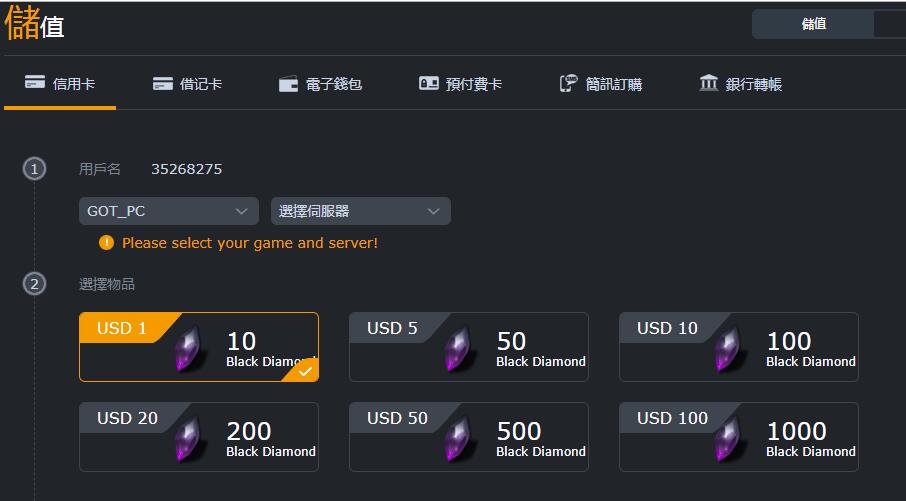Click the prepaid card icon beside 預付費卡
906x501 pixels.
tap(429, 83)
